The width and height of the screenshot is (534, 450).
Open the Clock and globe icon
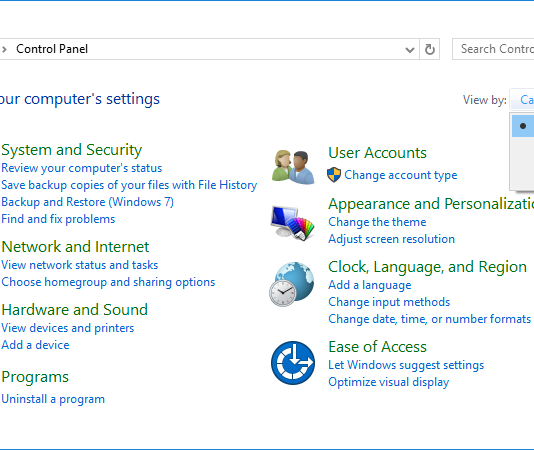(292, 284)
